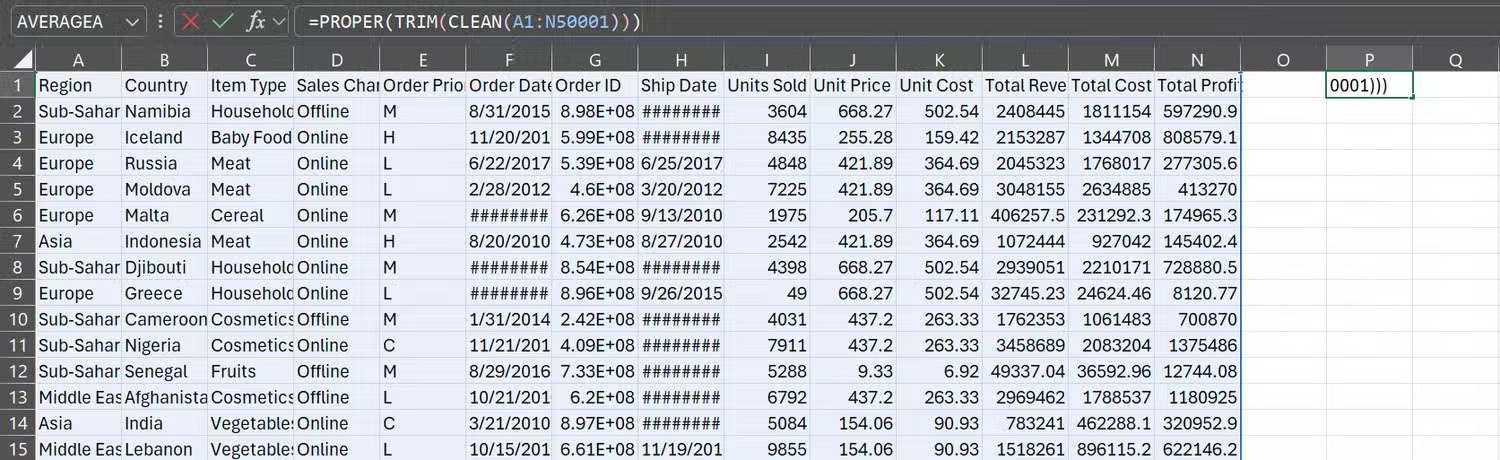Click the editing cell P1 showing 0001)))
This screenshot has height=460, width=1500.
click(1369, 86)
